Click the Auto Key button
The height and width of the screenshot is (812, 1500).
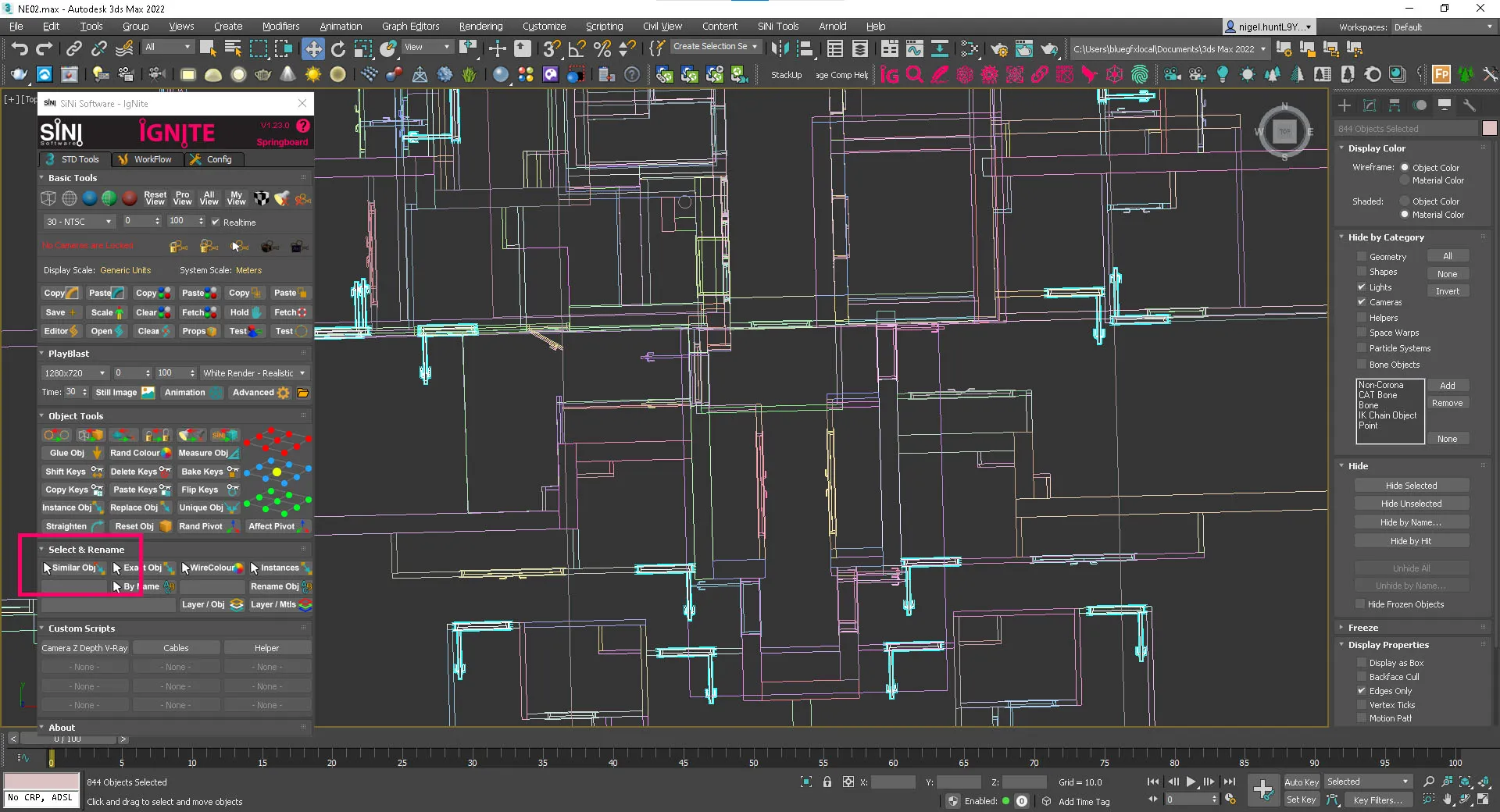click(1302, 782)
